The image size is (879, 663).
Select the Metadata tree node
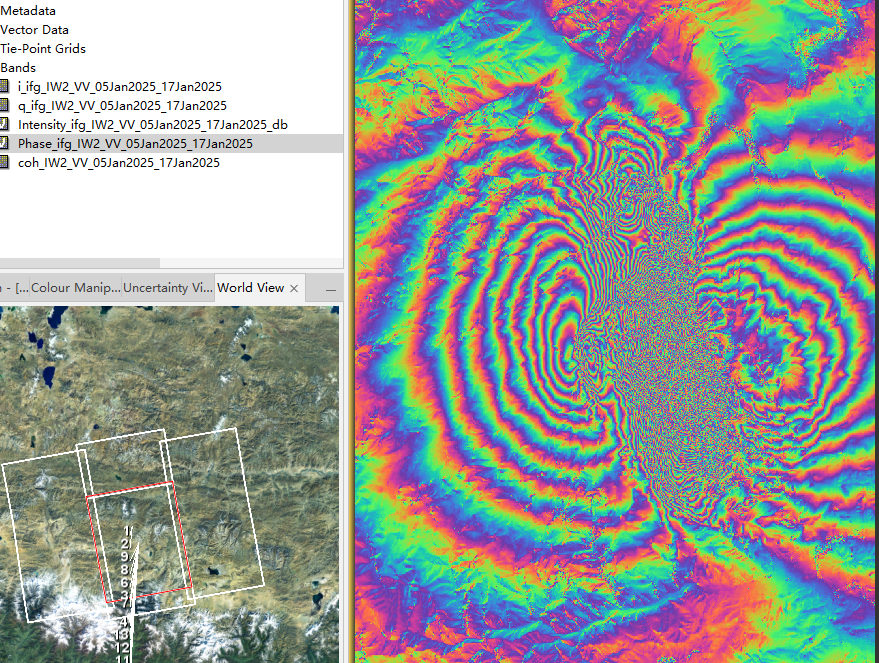click(x=28, y=11)
